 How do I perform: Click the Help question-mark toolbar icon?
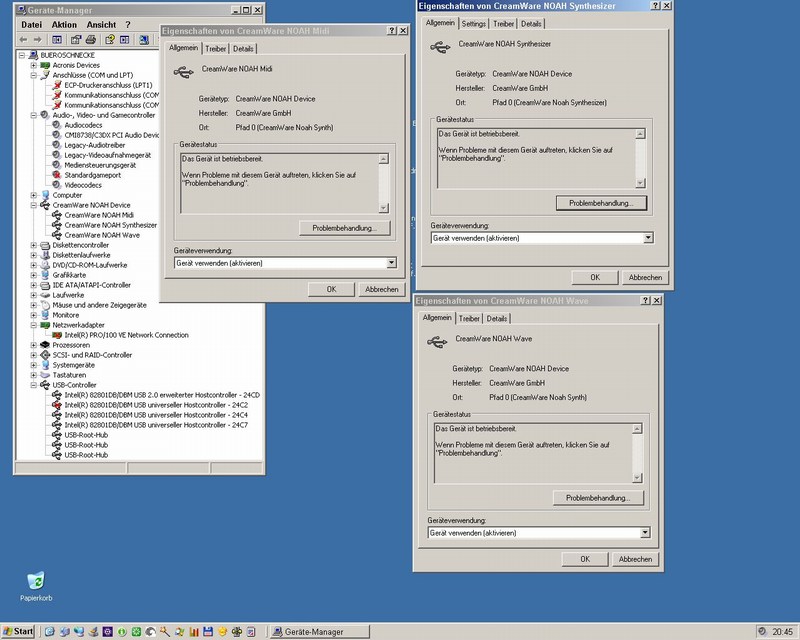point(110,40)
